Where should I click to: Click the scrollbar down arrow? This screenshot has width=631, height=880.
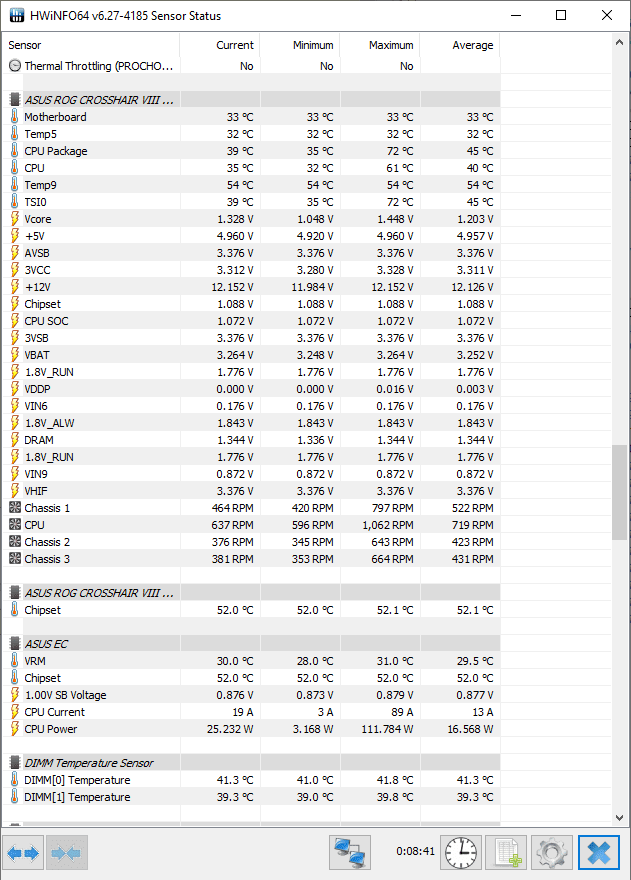pos(619,818)
